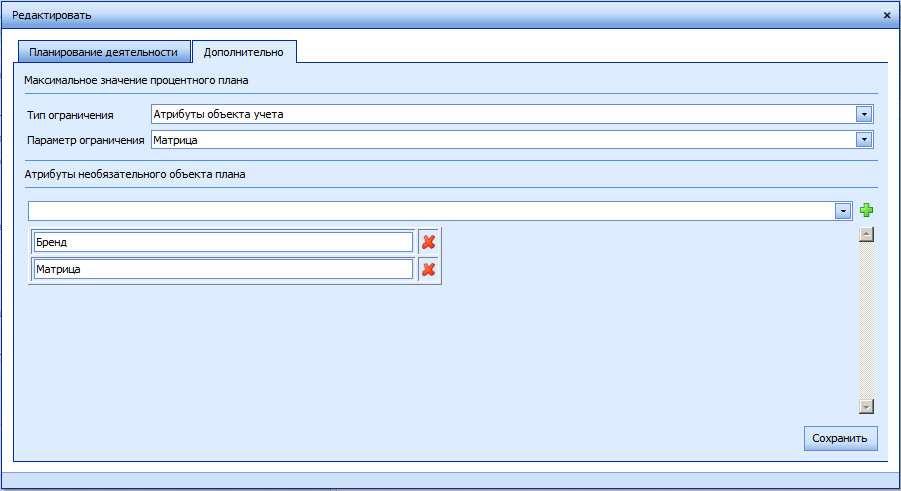Delete the Бренд attribute row
The width and height of the screenshot is (901, 491).
tap(429, 242)
